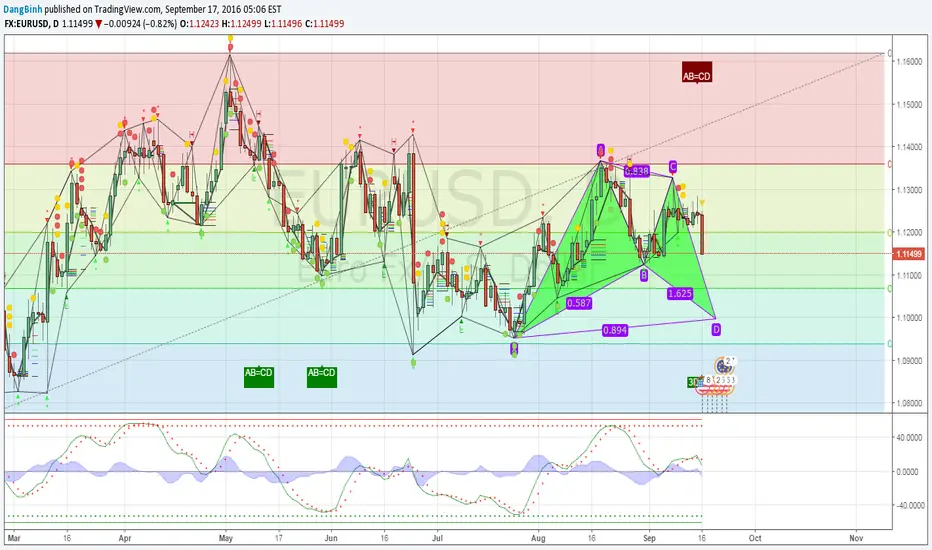Click the 1.10000 price axis label
The height and width of the screenshot is (550, 932).
[x=910, y=318]
